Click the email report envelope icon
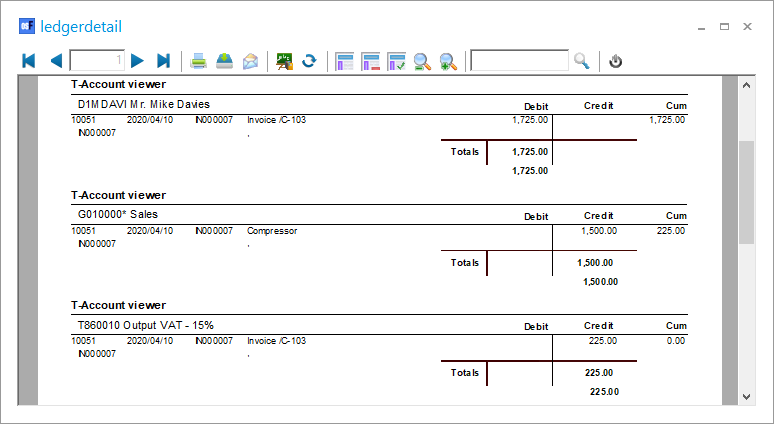This screenshot has height=424, width=774. click(x=251, y=61)
